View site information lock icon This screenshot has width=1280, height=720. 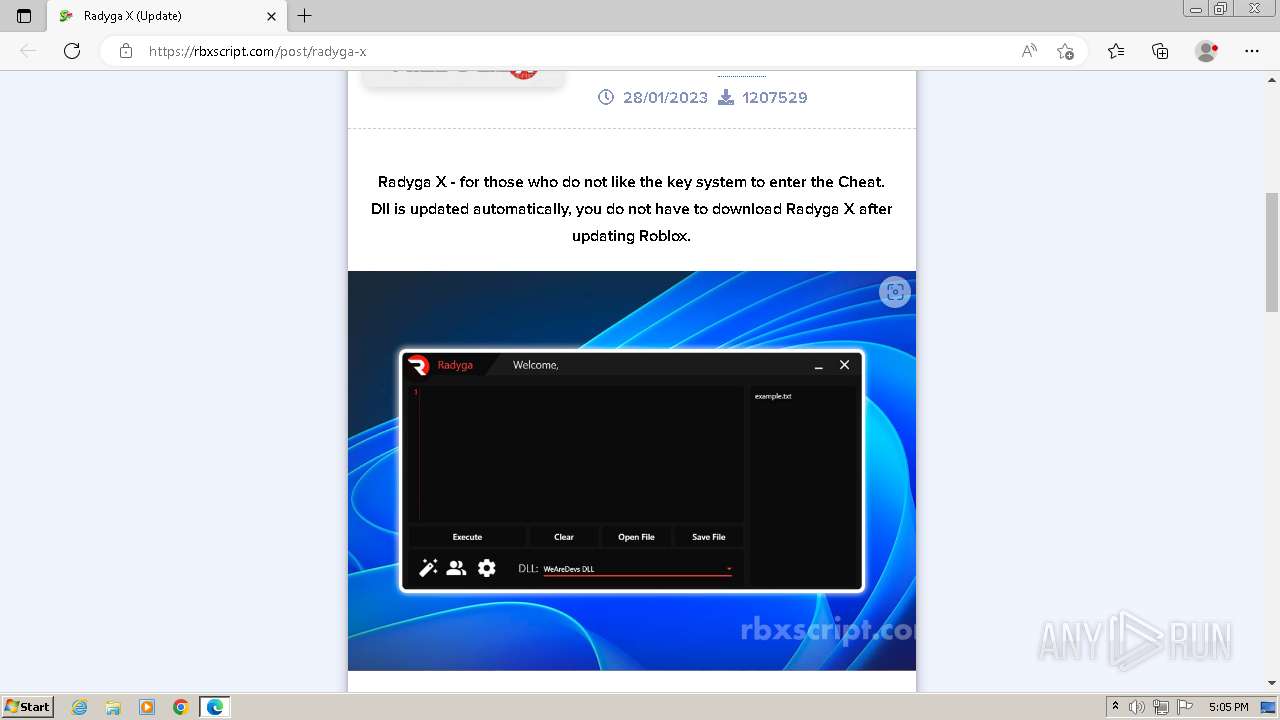(x=126, y=51)
